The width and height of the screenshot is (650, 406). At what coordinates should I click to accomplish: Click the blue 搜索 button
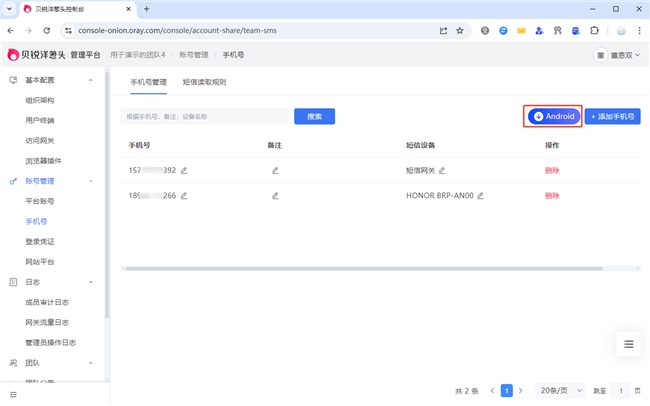tap(314, 116)
